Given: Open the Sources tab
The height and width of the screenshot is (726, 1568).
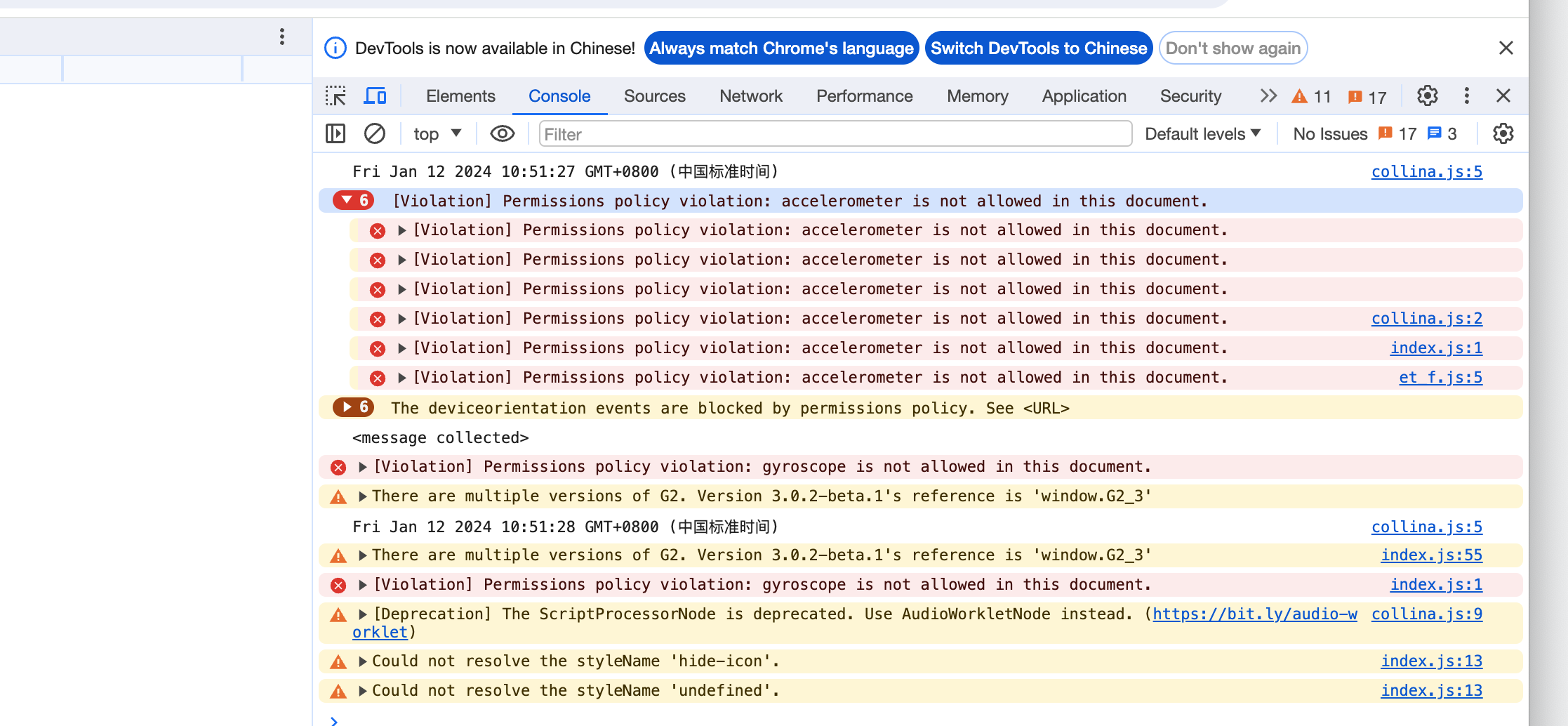Looking at the screenshot, I should click(x=654, y=96).
